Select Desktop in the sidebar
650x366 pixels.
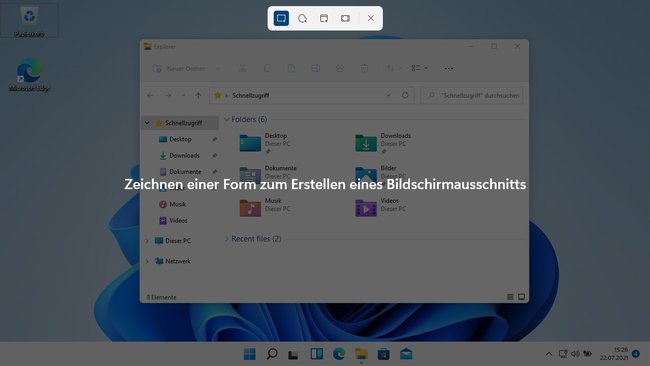(x=180, y=139)
